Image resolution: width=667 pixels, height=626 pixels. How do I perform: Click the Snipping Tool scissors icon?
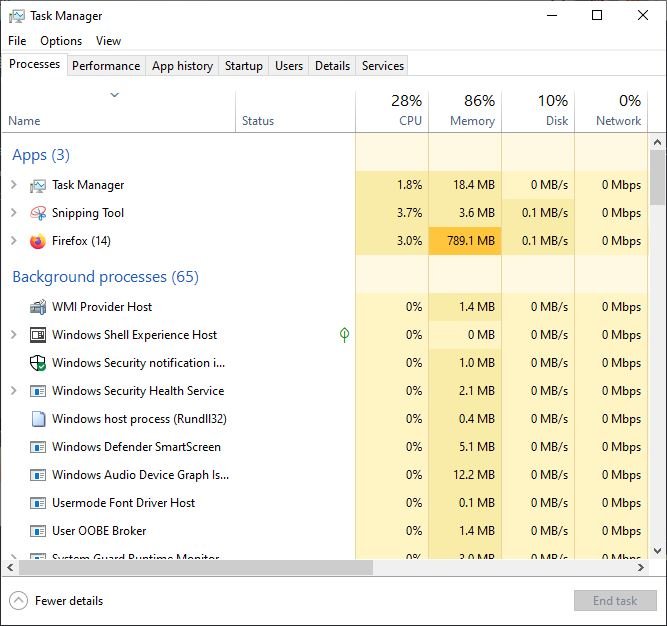(38, 213)
